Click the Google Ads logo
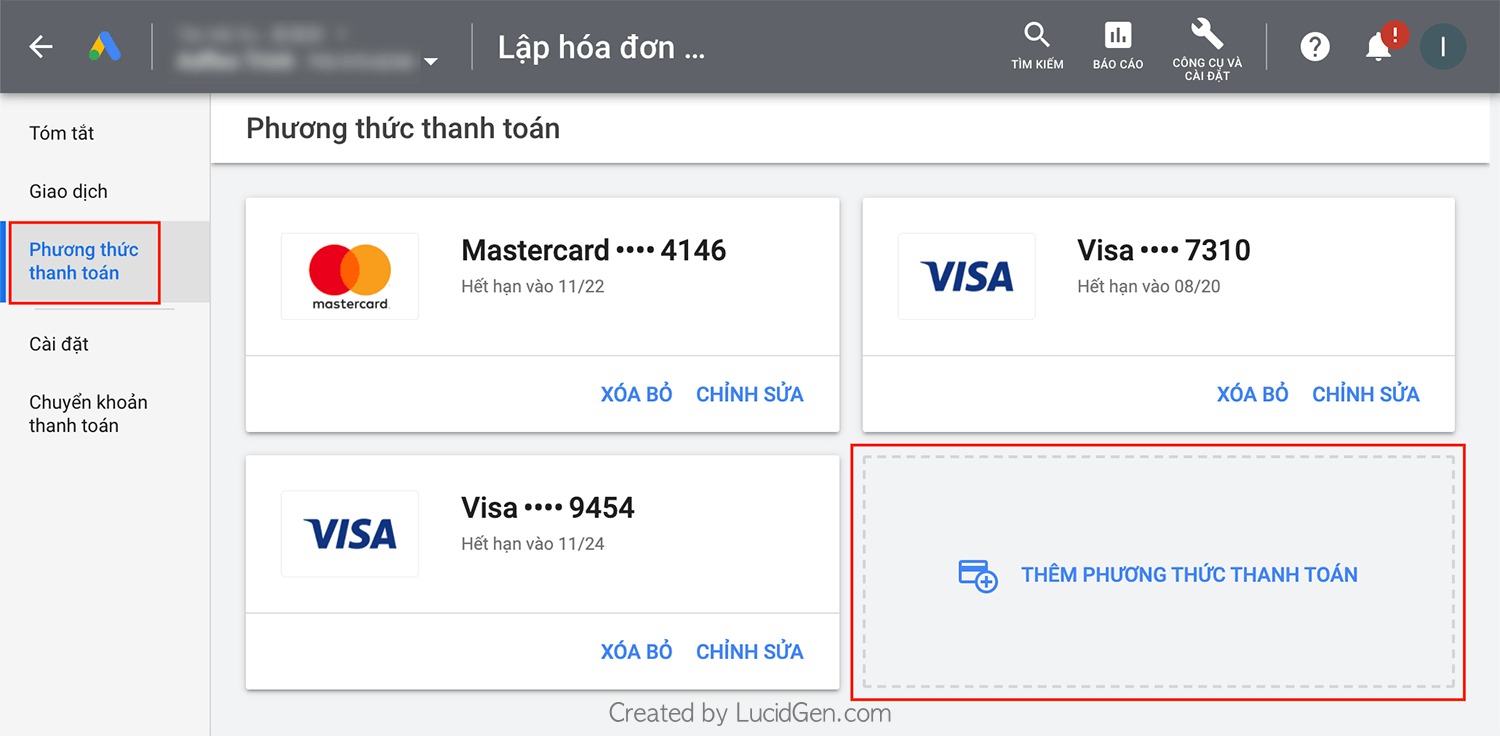The image size is (1500, 736). 104,47
